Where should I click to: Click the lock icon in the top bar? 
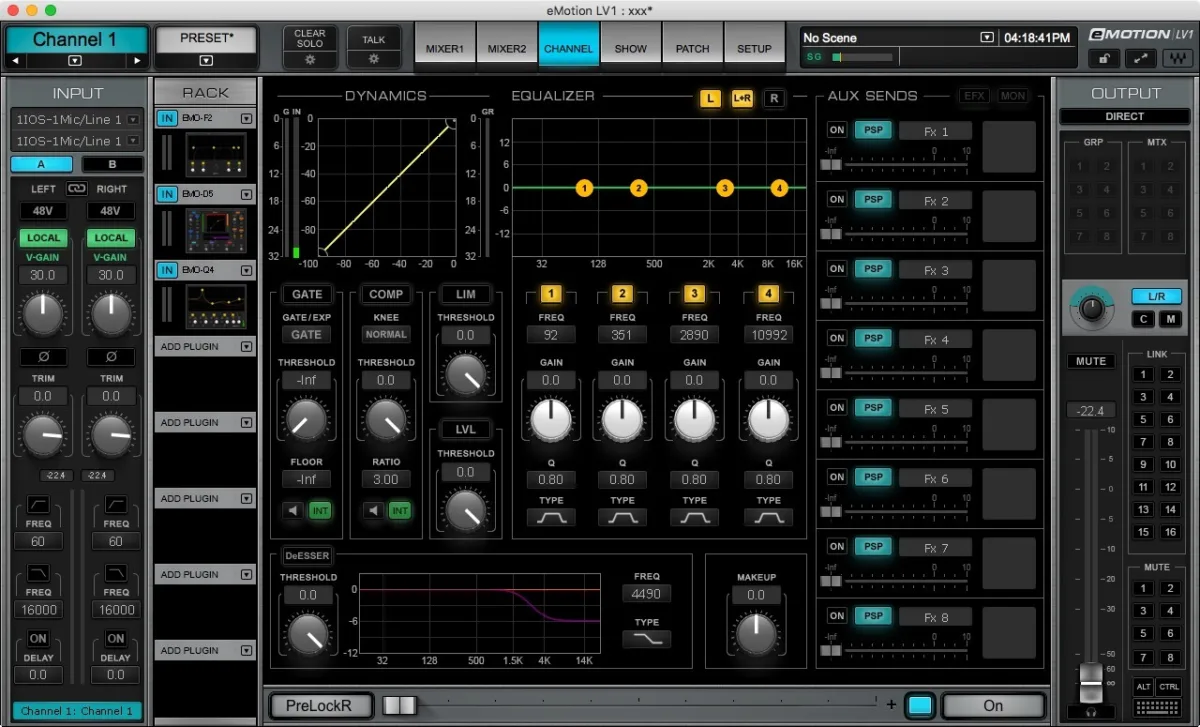[x=1103, y=59]
